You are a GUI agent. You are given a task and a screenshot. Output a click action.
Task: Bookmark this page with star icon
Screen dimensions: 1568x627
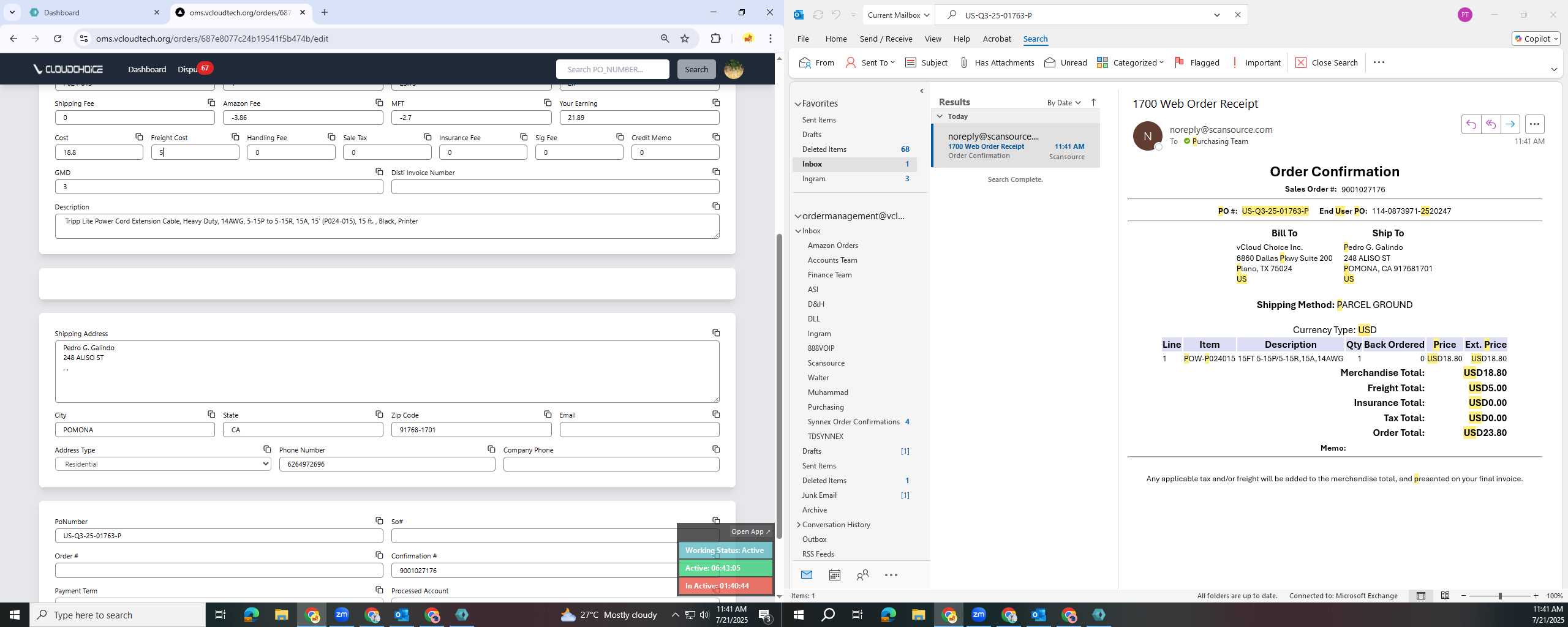[x=685, y=39]
